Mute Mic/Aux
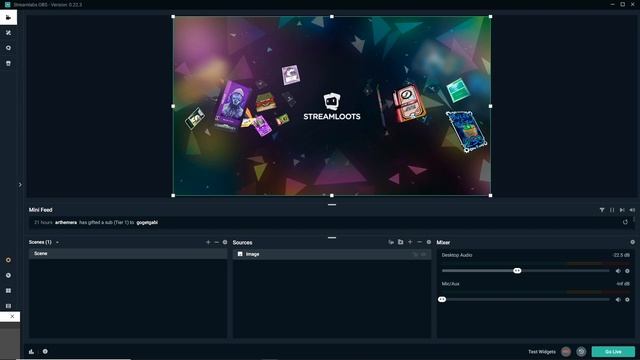Screen dimensions: 640x360 click(618, 299)
